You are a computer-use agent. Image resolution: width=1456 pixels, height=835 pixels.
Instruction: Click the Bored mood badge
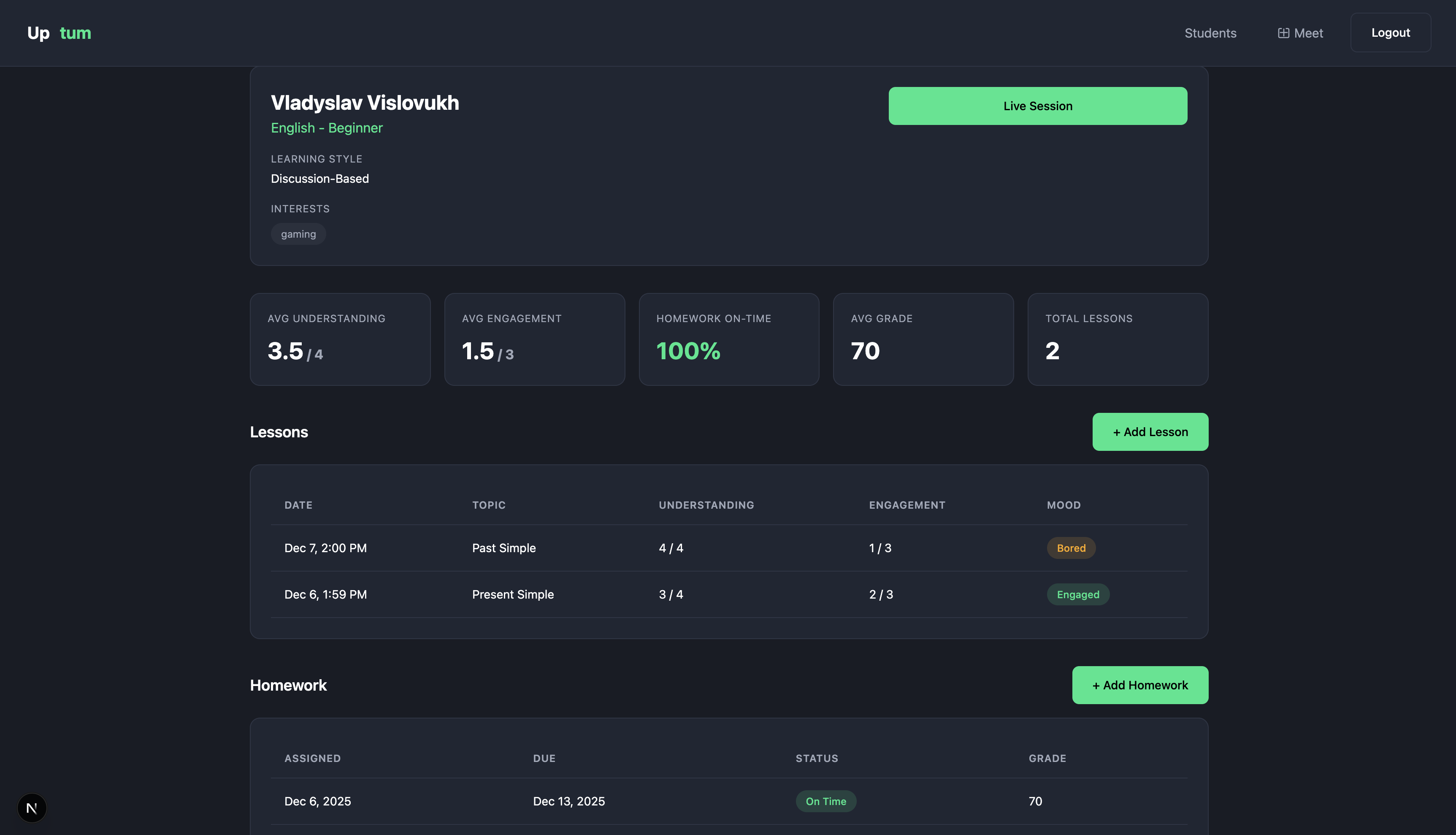pyautogui.click(x=1071, y=548)
